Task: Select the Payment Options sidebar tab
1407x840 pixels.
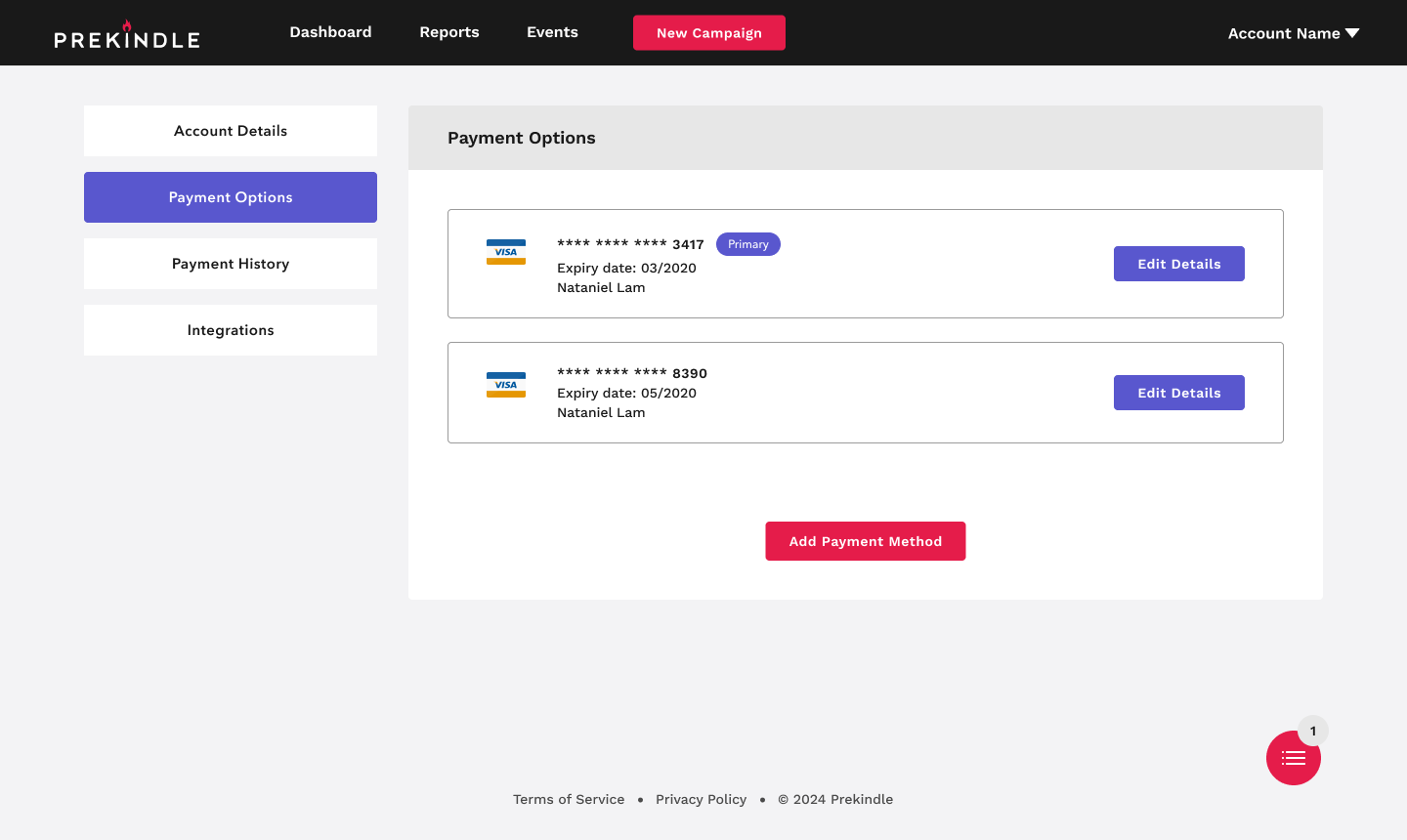Action: pos(231,197)
